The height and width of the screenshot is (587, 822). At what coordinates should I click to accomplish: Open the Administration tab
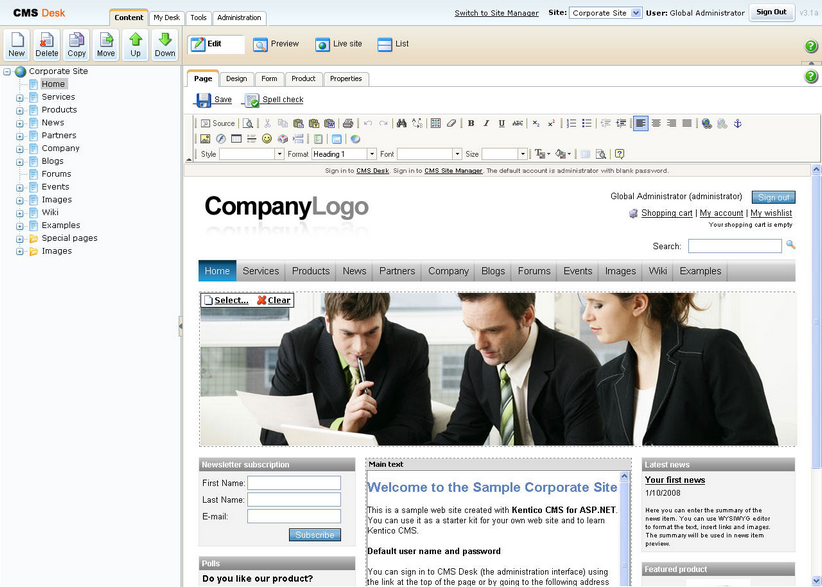239,18
